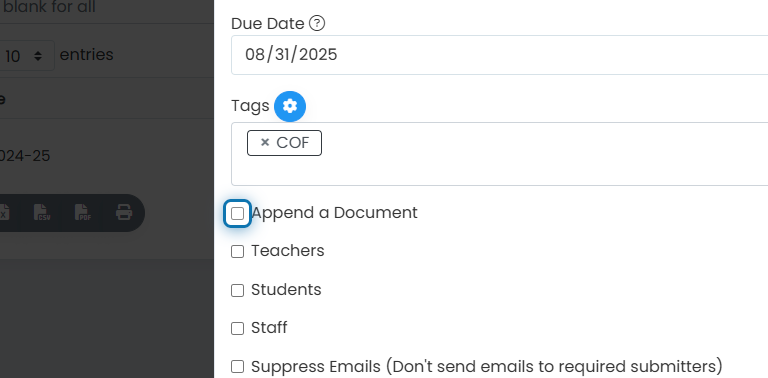This screenshot has width=768, height=378.
Task: Open the Tags settings gear button
Action: [290, 106]
